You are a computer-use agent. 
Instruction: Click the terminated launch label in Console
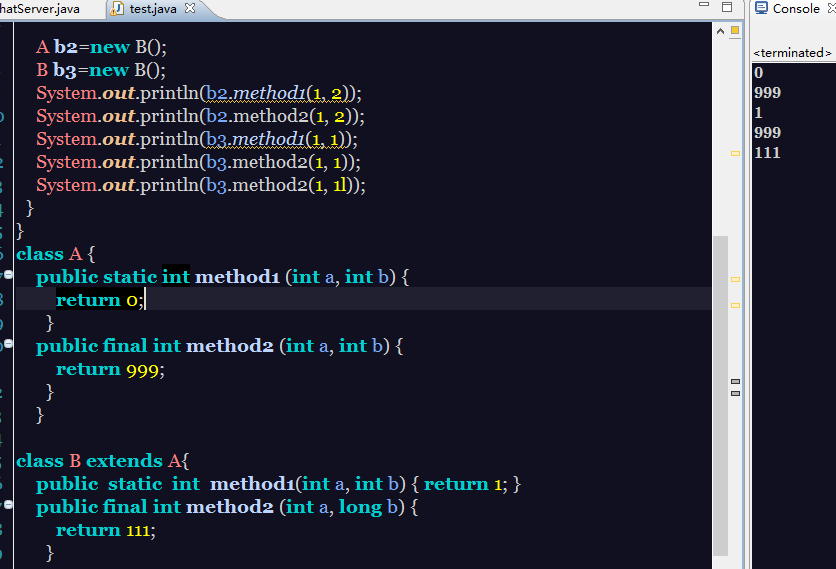(792, 53)
